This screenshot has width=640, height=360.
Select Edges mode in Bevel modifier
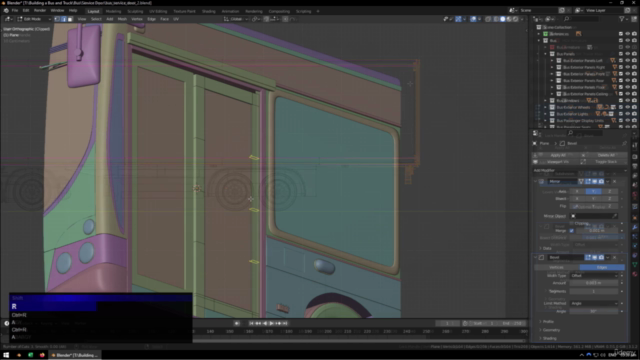coord(602,267)
